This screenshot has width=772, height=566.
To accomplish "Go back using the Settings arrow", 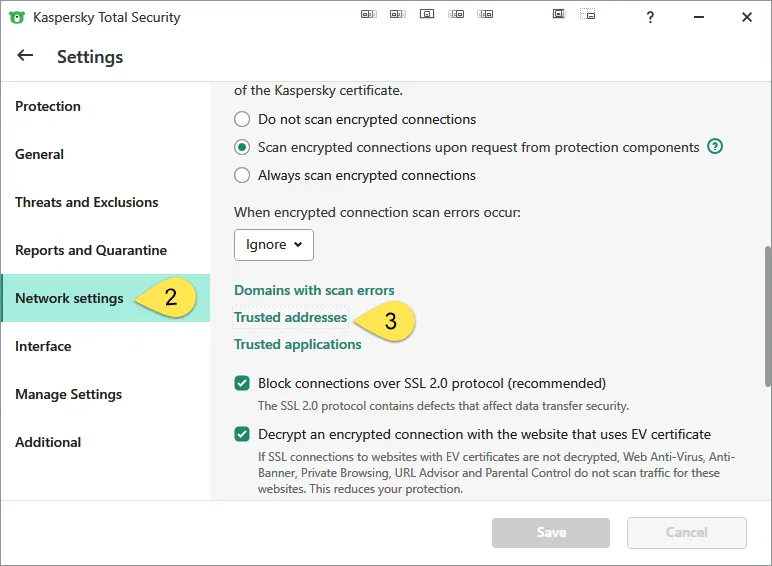I will click(x=25, y=56).
